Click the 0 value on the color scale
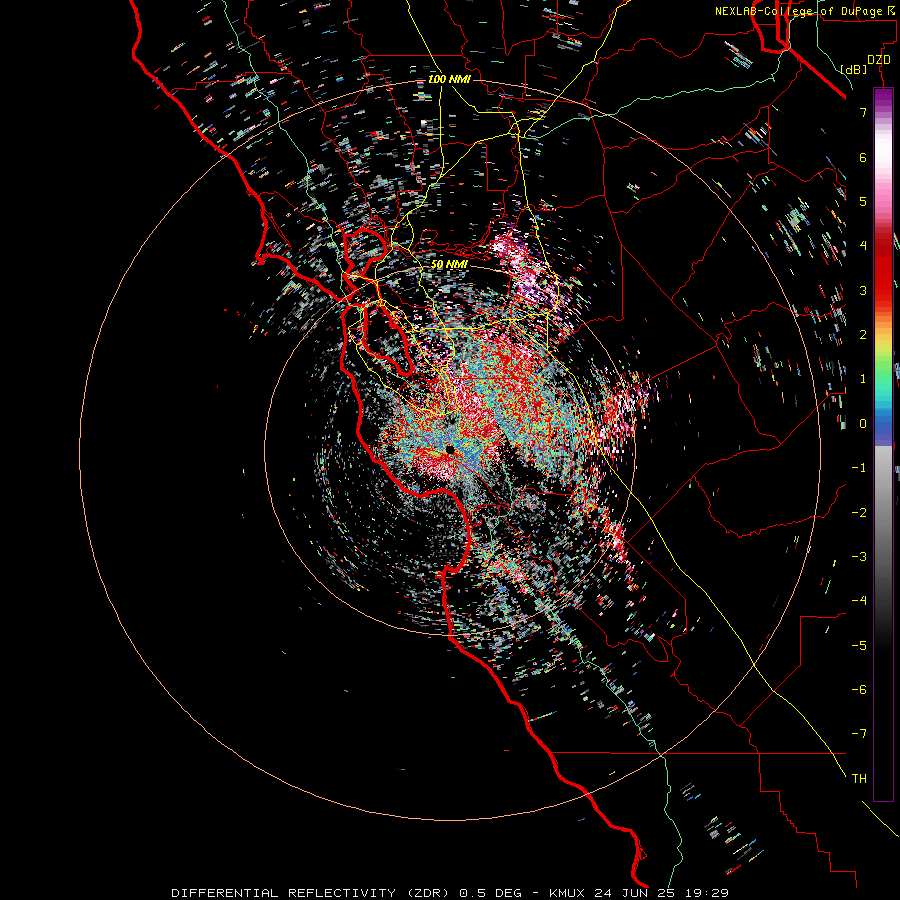Image resolution: width=900 pixels, height=900 pixels. 863,424
